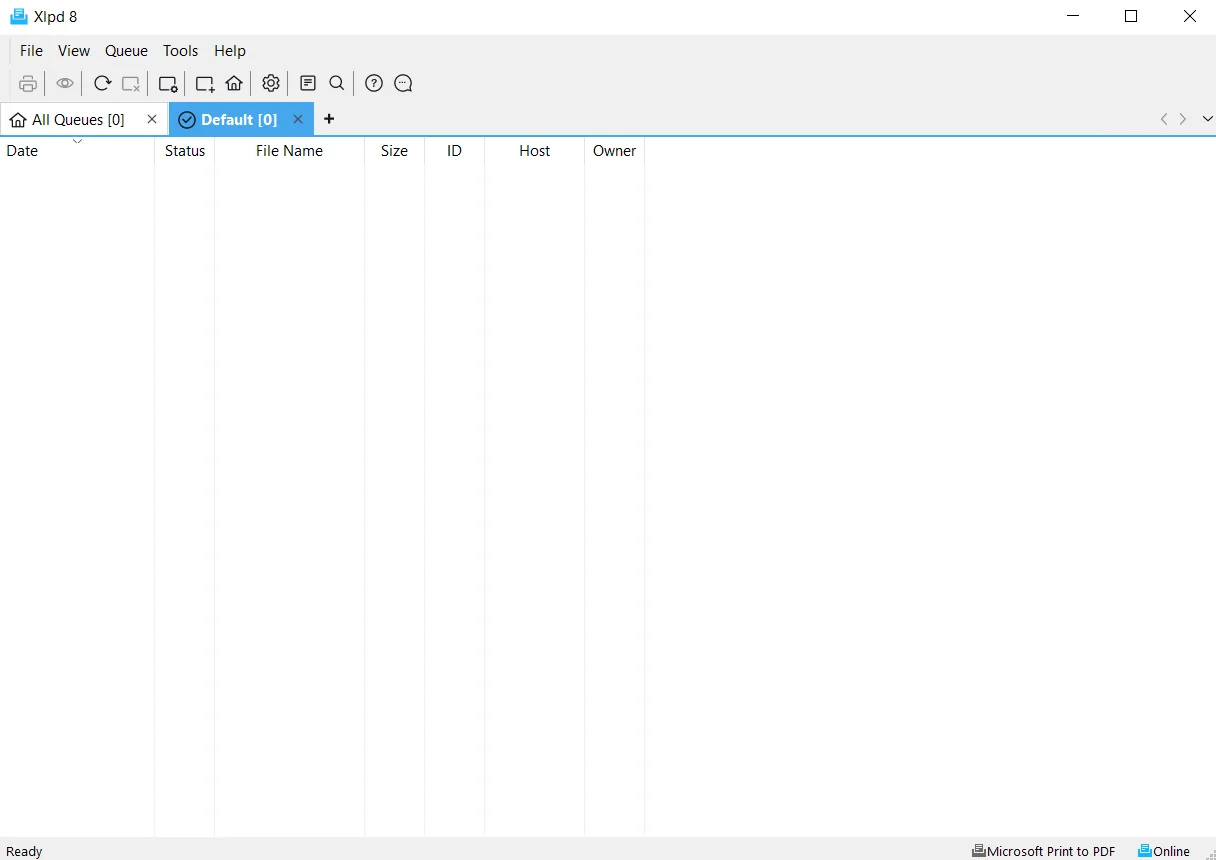Close the All Queues tab
The image size is (1216, 860).
152,119
